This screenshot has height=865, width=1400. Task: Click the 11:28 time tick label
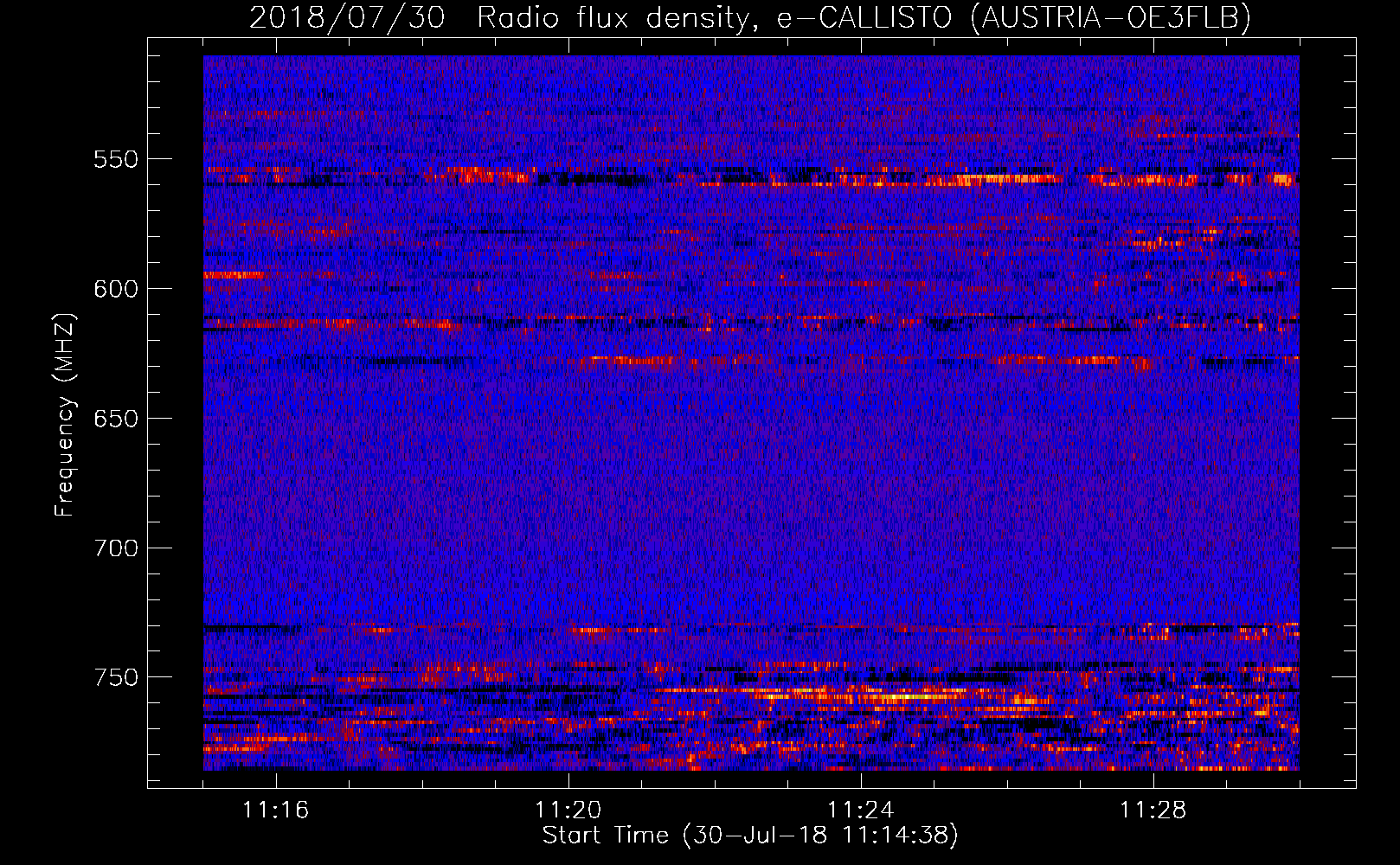(1153, 811)
